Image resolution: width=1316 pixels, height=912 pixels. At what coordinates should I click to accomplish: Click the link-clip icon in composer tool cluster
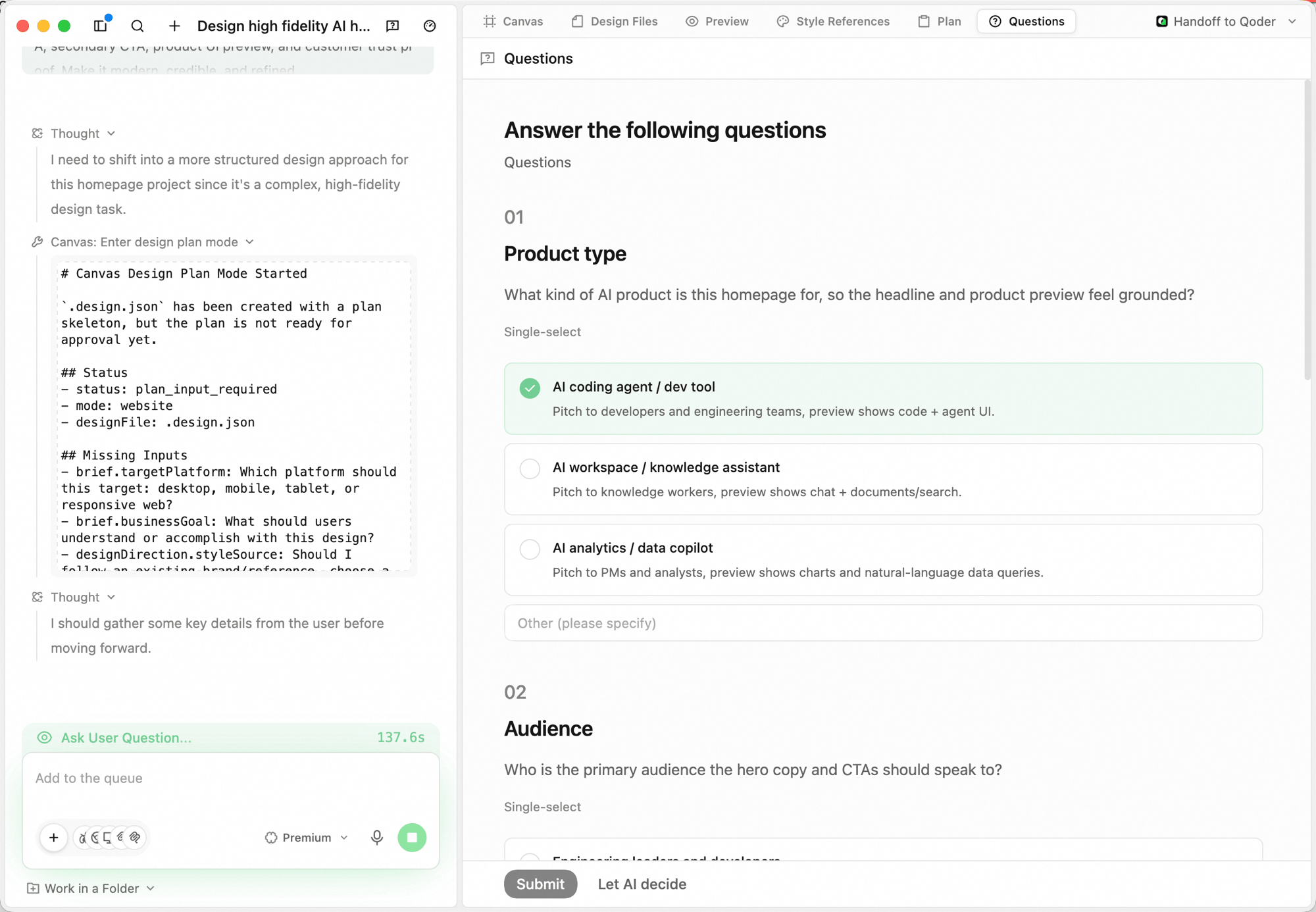click(x=135, y=837)
